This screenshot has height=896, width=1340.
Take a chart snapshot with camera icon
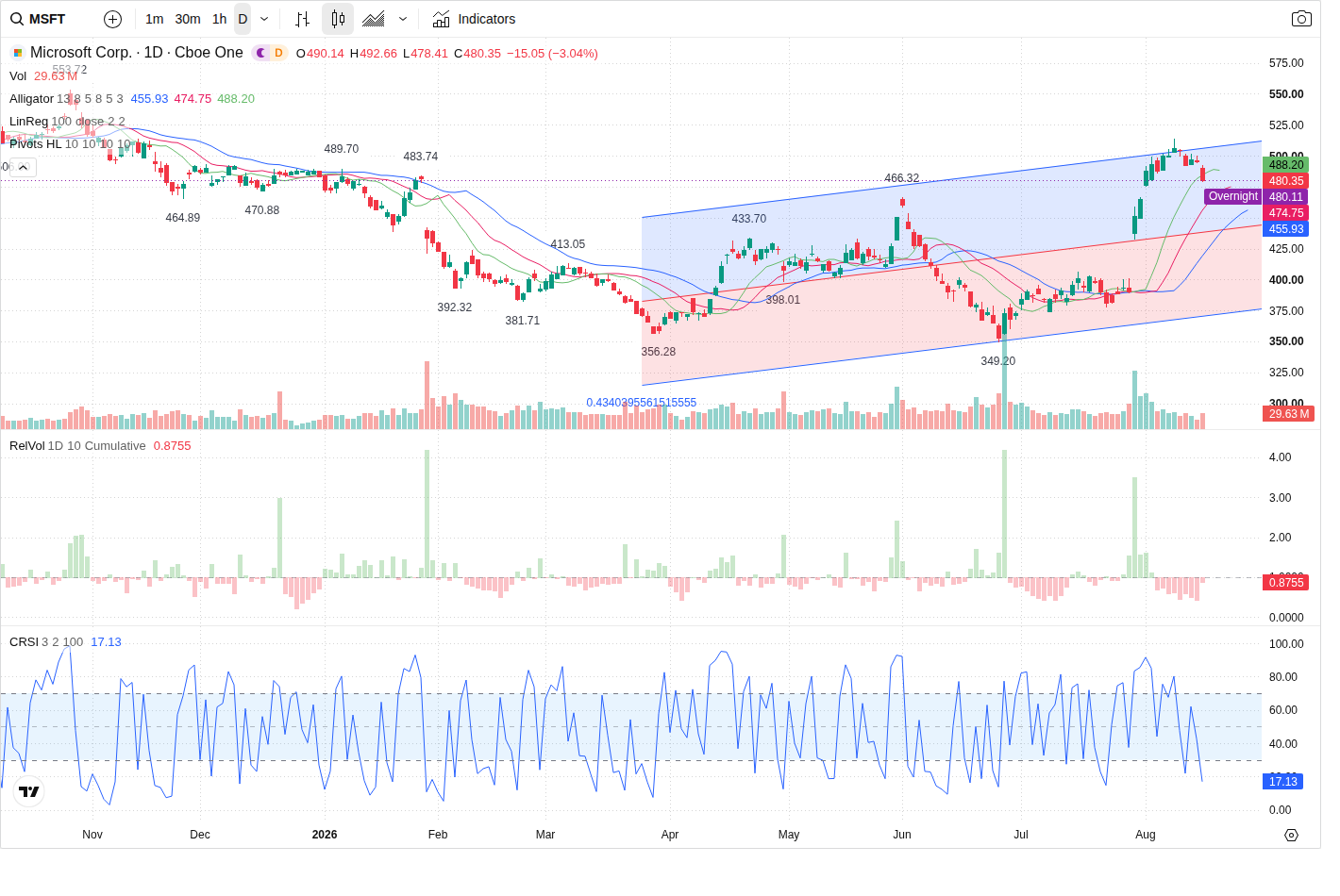coord(1301,19)
